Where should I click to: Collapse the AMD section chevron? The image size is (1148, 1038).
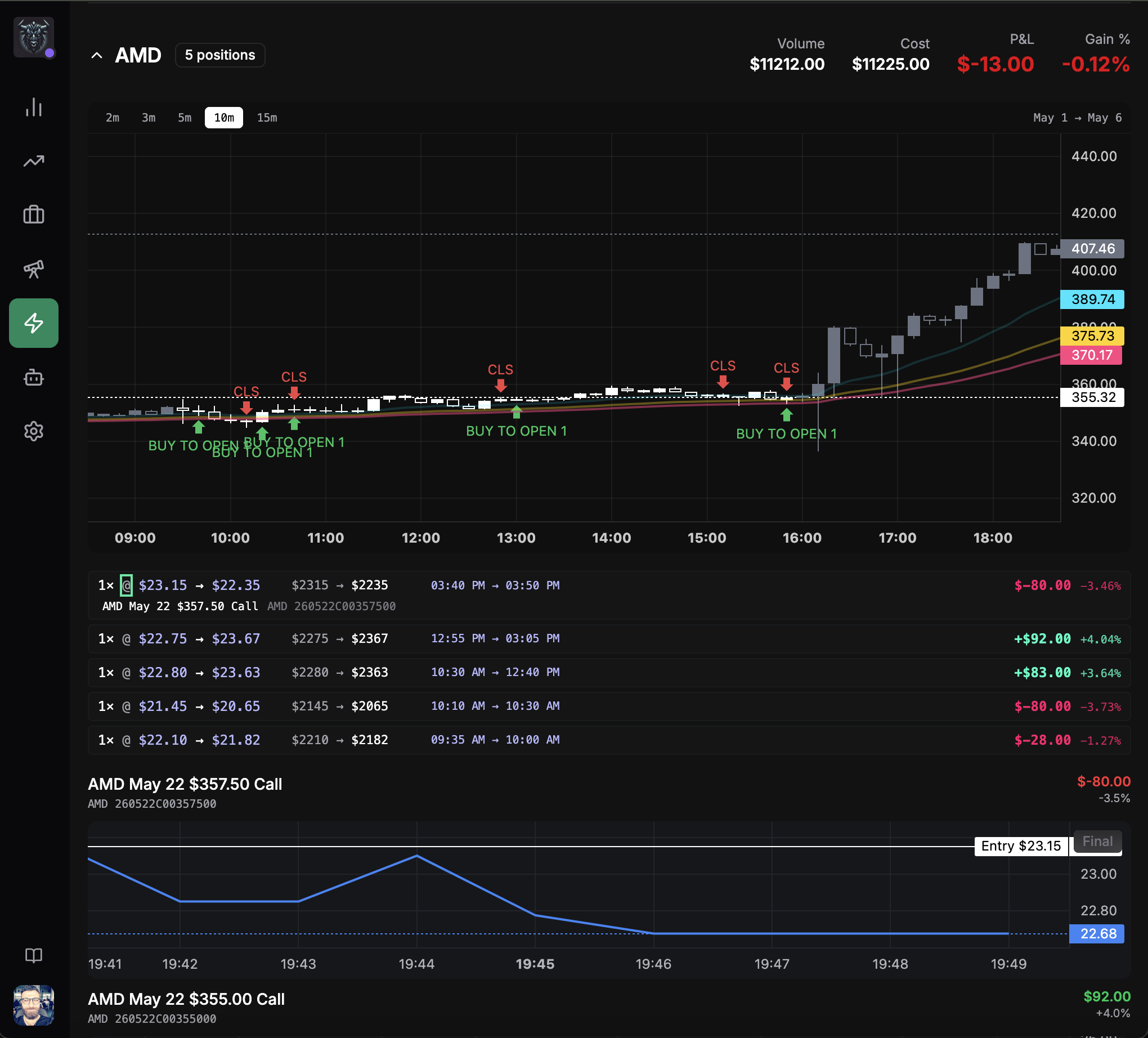(x=97, y=55)
